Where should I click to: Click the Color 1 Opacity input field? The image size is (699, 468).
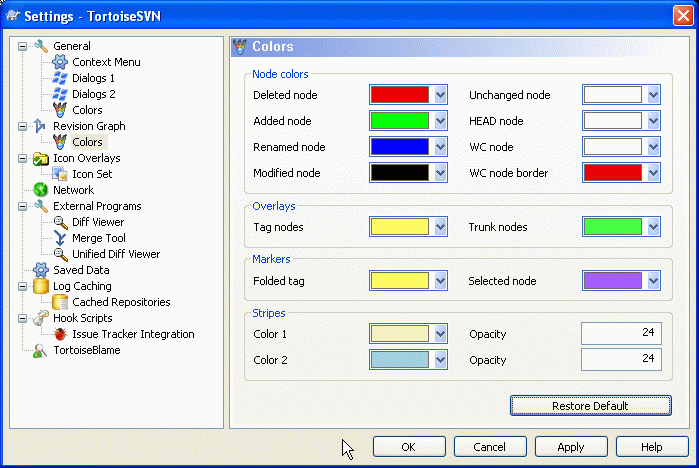pyautogui.click(x=621, y=333)
